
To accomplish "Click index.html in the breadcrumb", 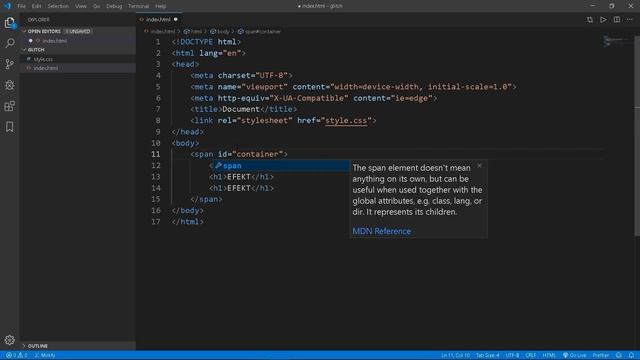I will click(162, 31).
